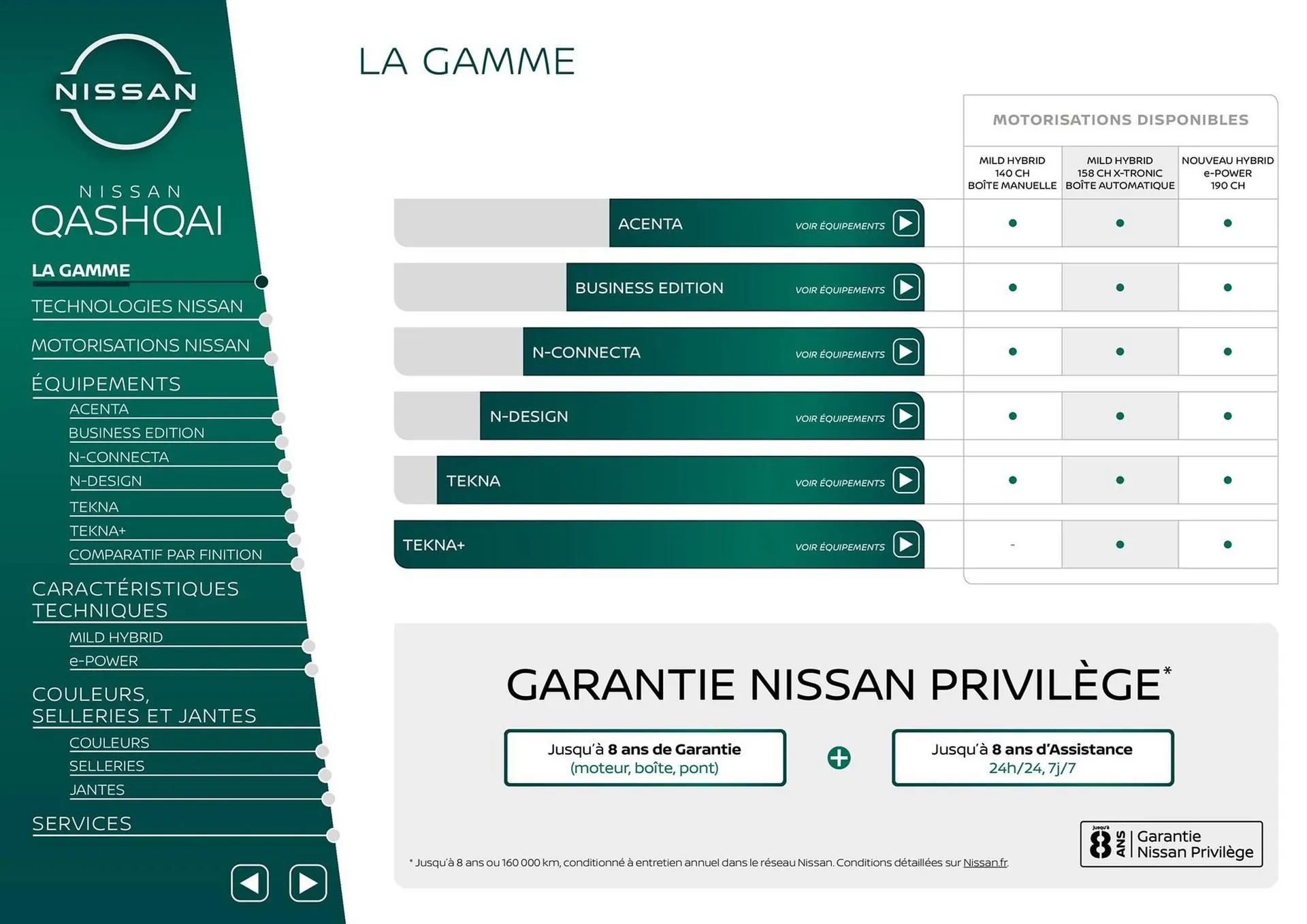Click the 8 ANS Garantie Nissan Privilège badge
The image size is (1307, 924).
[1172, 844]
